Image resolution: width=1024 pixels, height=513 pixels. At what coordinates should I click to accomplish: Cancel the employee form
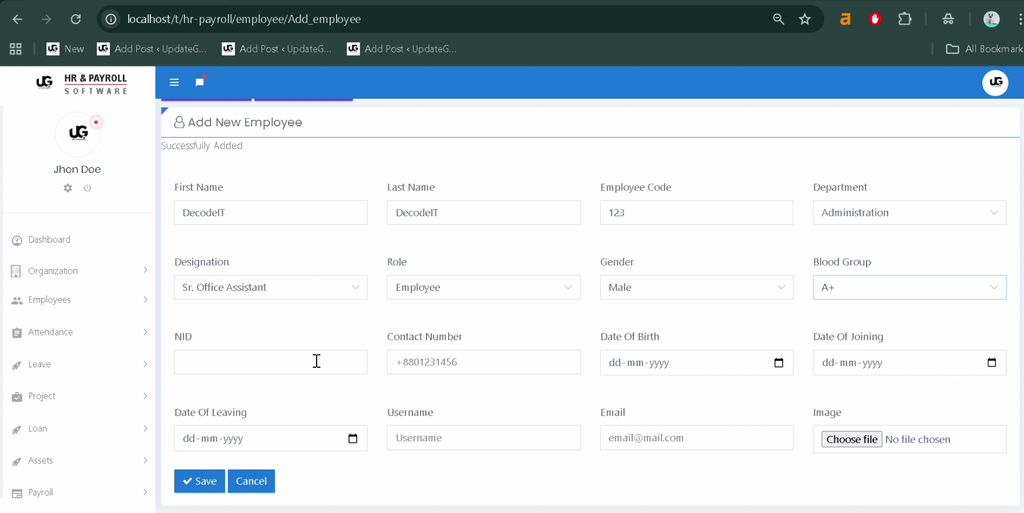[x=251, y=481]
